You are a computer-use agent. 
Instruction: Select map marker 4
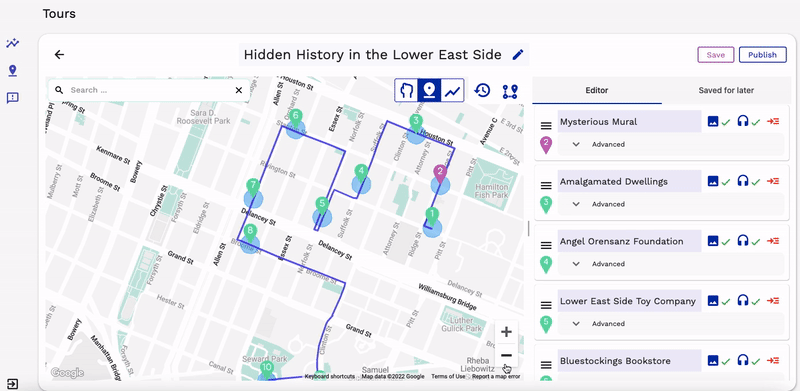(361, 174)
